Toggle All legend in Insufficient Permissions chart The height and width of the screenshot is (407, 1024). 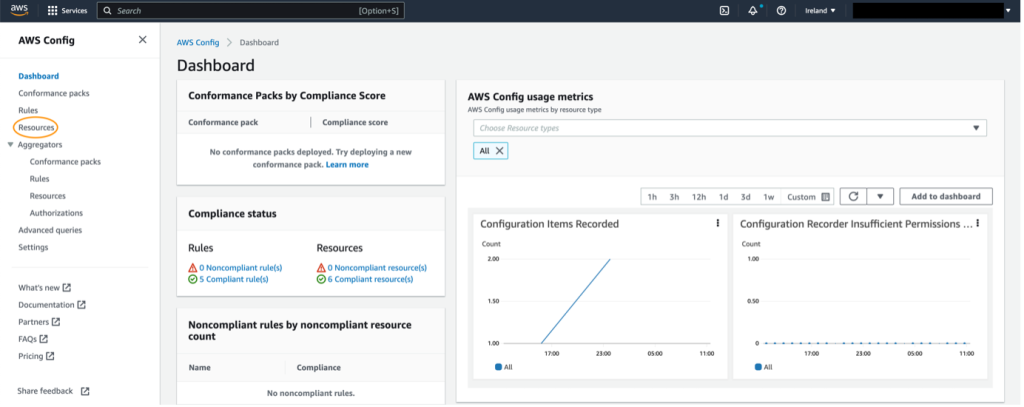[x=763, y=367]
